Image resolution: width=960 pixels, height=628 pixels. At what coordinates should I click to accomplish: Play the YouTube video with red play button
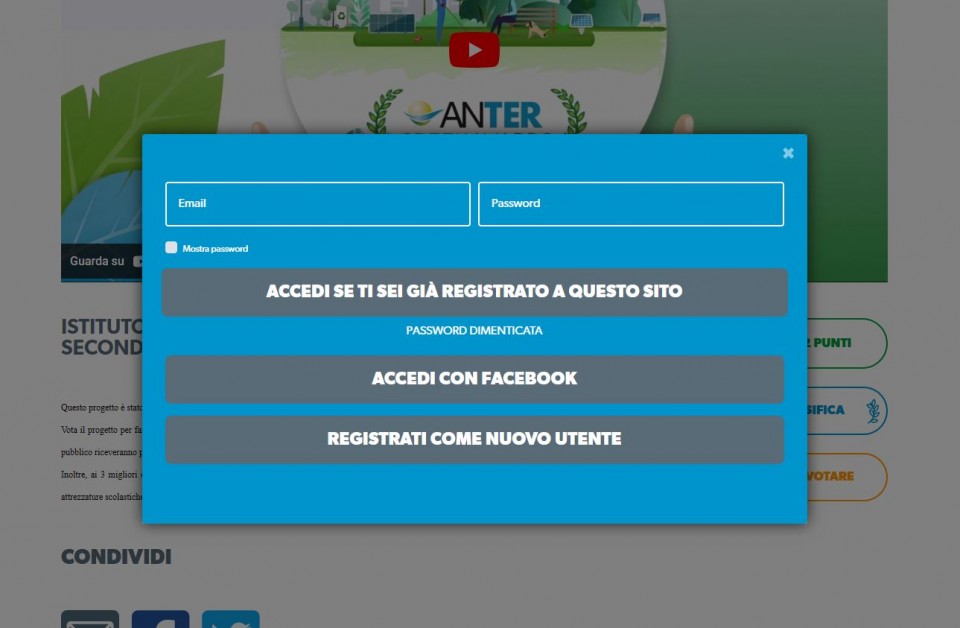(x=474, y=50)
